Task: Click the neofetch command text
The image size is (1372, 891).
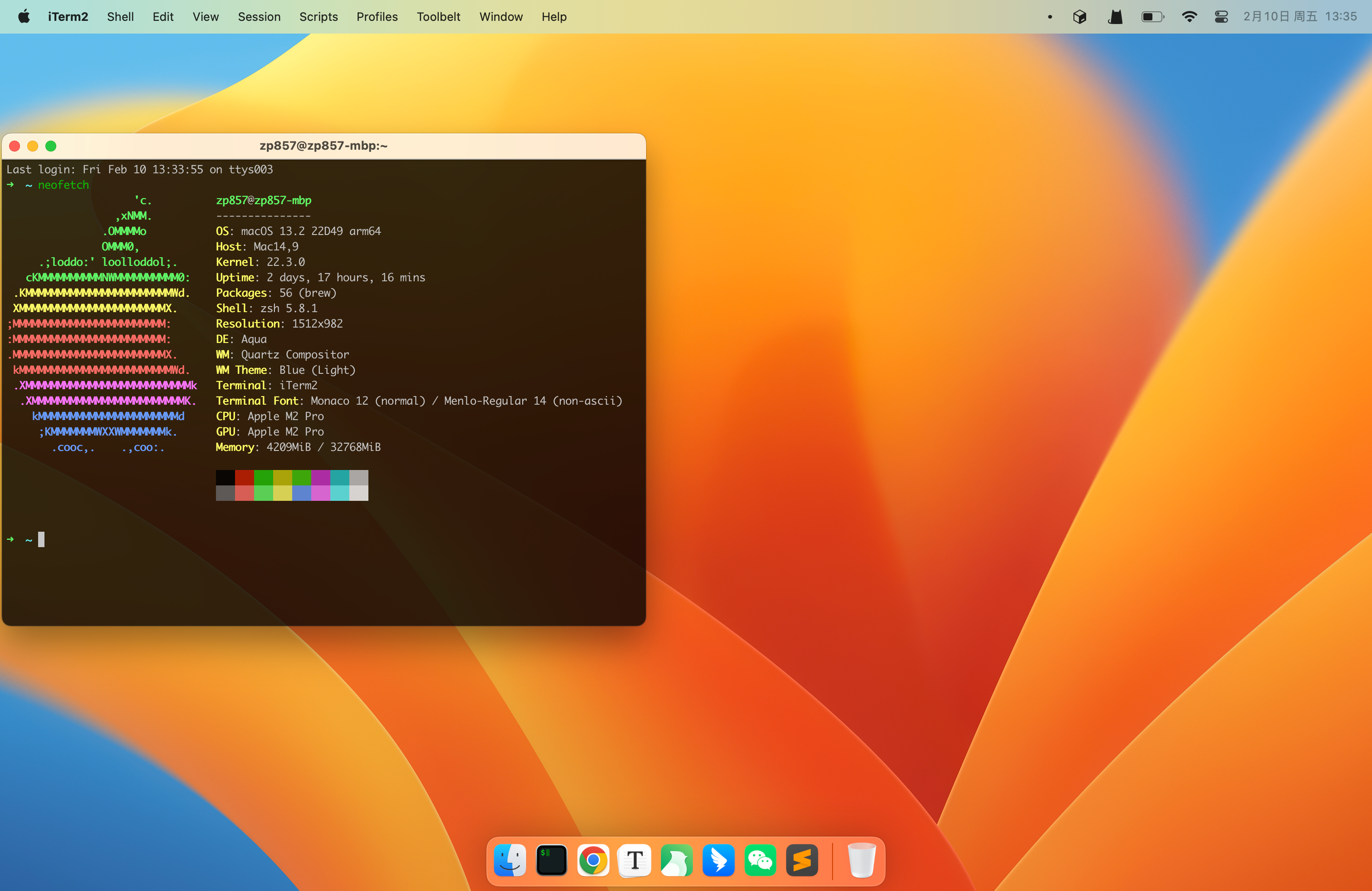Action: pos(64,185)
